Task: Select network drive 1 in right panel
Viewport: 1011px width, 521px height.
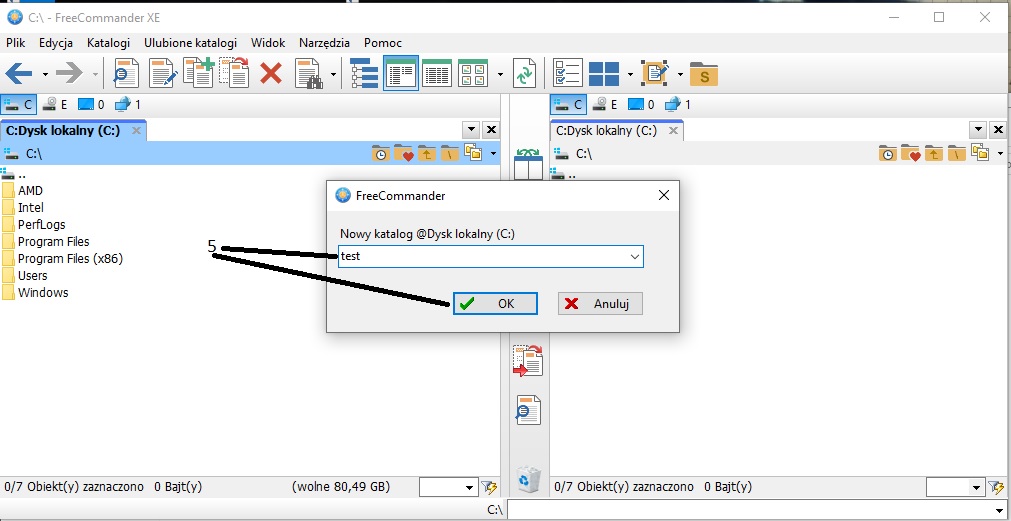Action: coord(678,104)
